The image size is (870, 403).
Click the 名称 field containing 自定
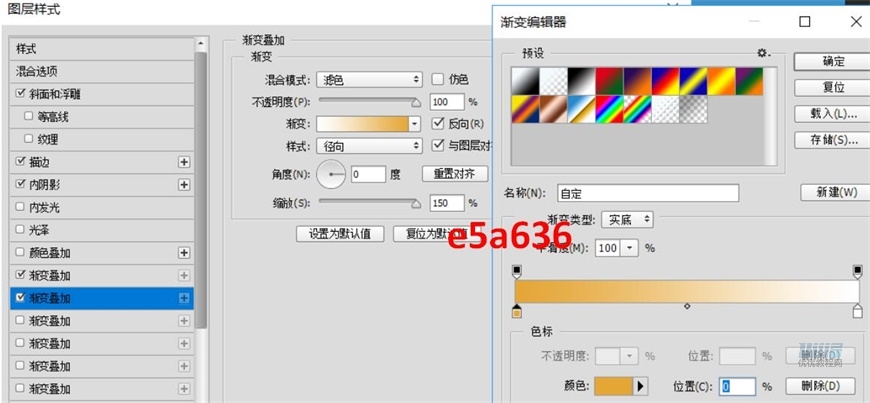click(648, 193)
